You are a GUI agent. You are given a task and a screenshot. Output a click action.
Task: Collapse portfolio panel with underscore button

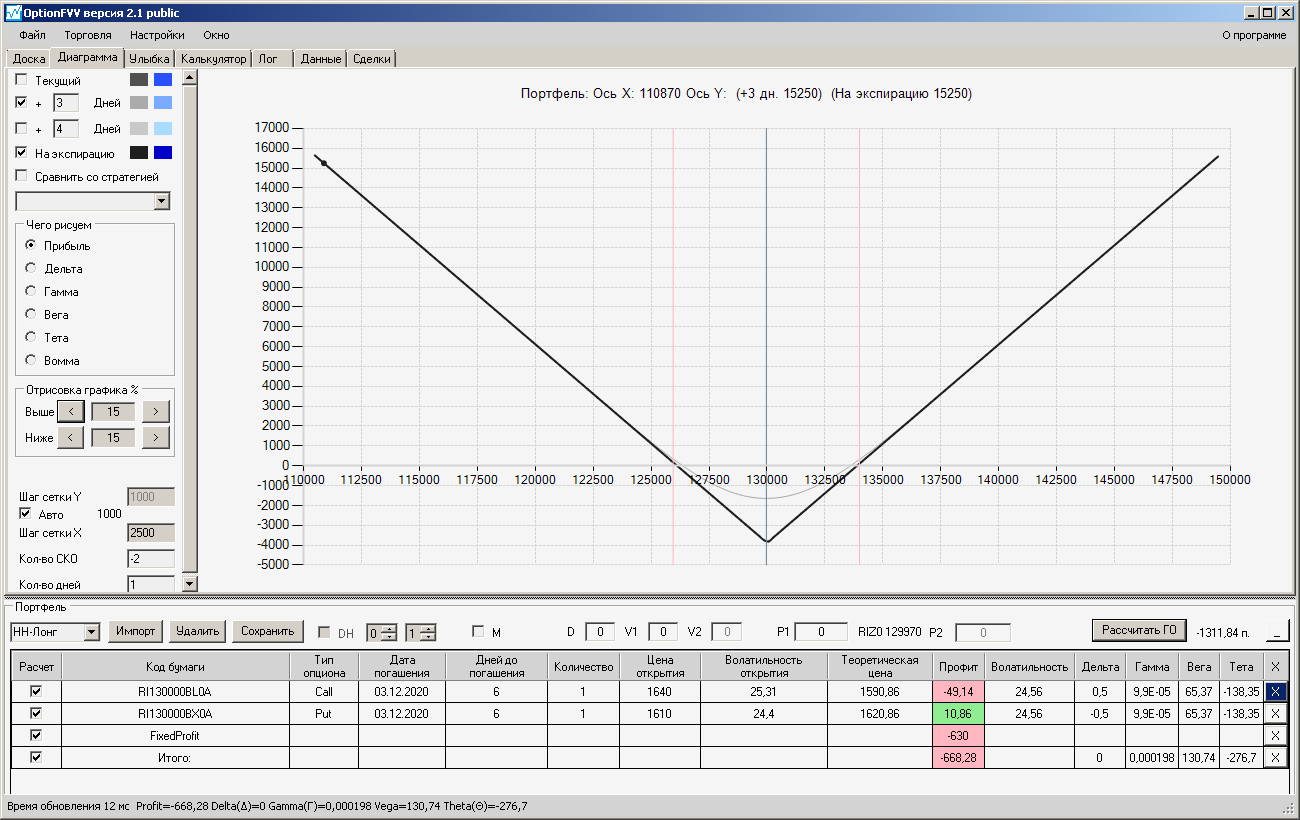[1277, 631]
